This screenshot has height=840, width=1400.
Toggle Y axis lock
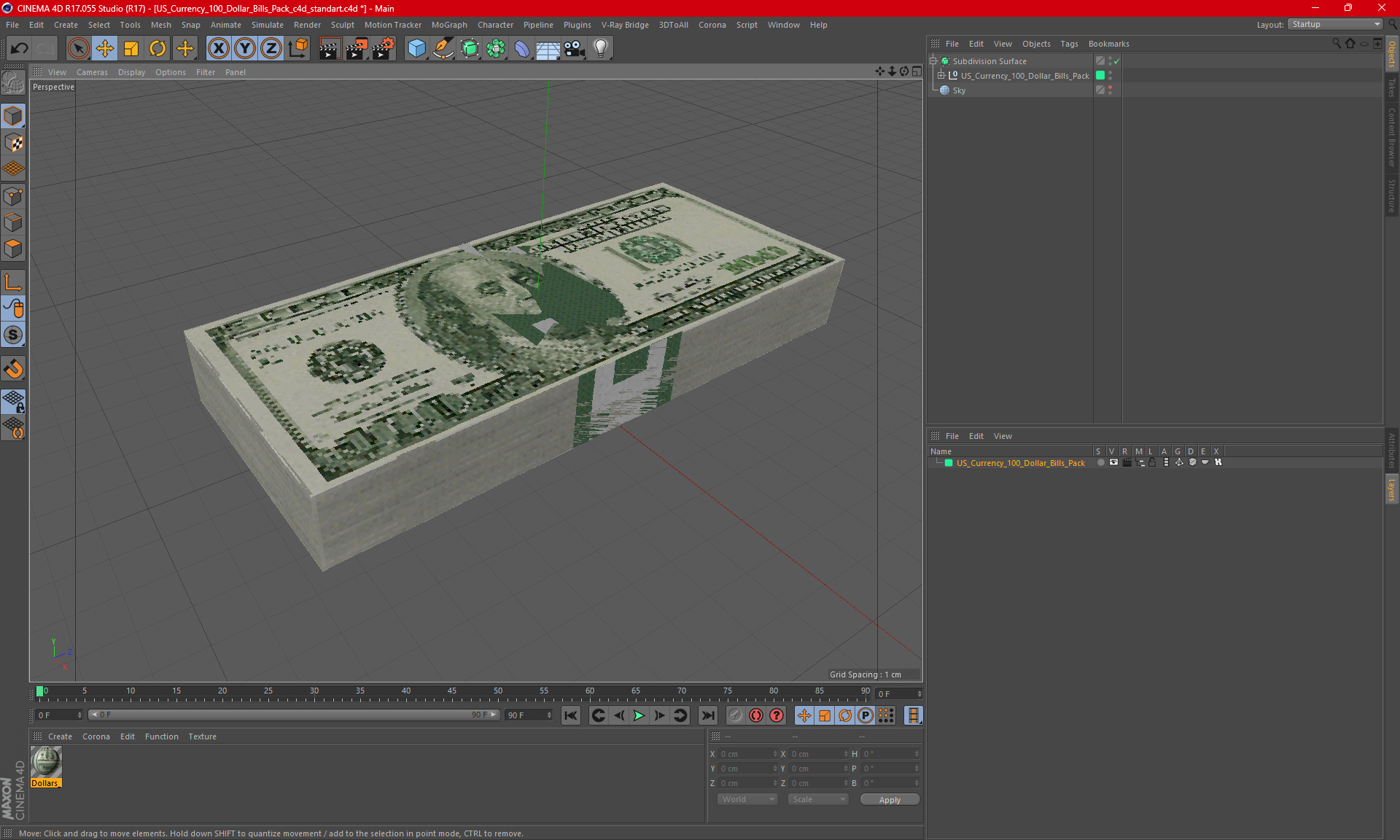[x=245, y=49]
